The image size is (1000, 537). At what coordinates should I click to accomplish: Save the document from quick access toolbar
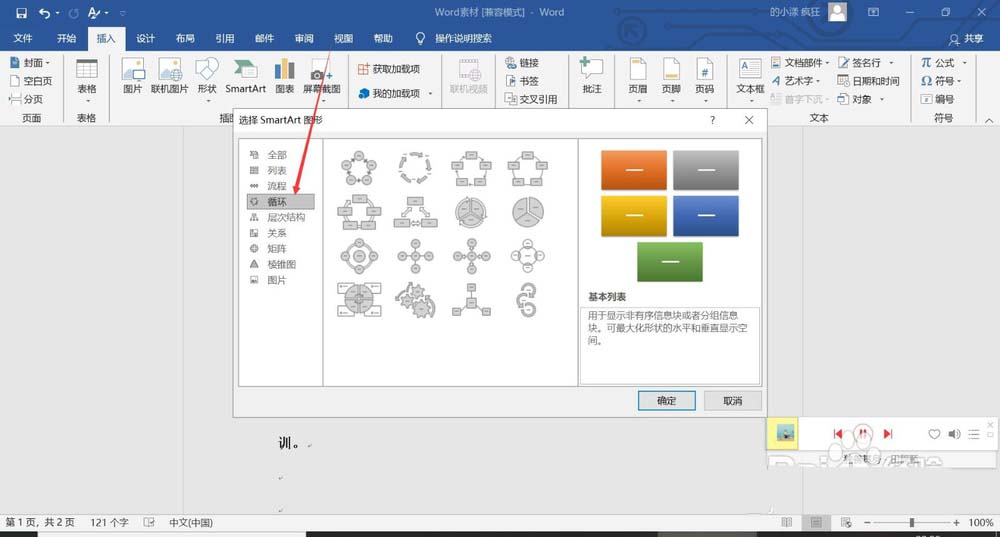(x=21, y=13)
